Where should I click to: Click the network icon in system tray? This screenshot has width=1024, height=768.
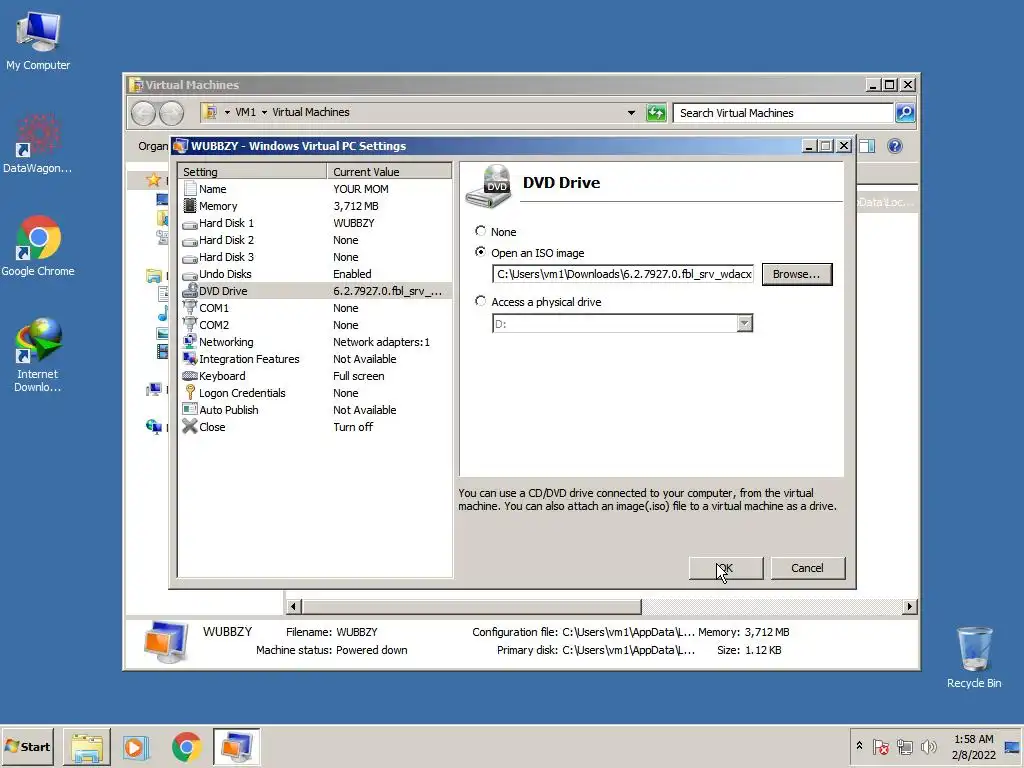(x=904, y=746)
